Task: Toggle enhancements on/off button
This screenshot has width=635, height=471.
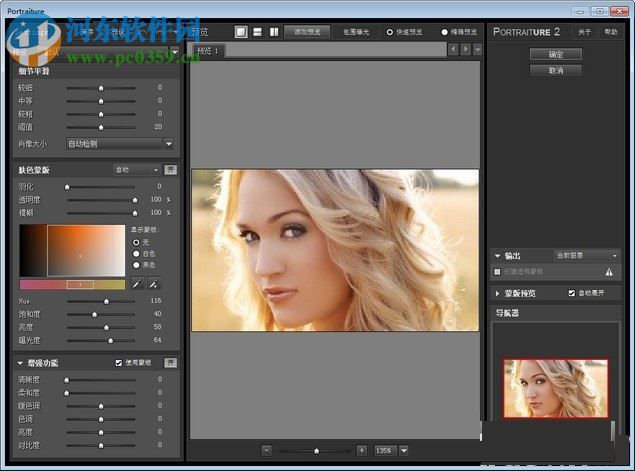Action: click(170, 362)
